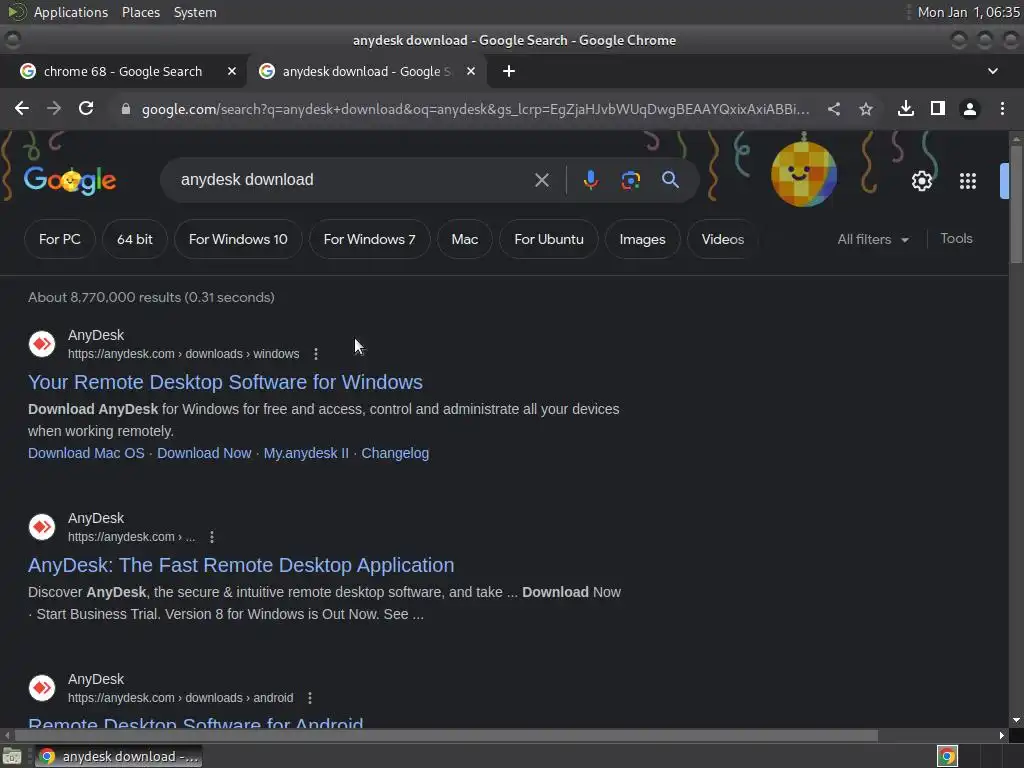1024x768 pixels.
Task: Focus the Google search input field
Action: [353, 180]
